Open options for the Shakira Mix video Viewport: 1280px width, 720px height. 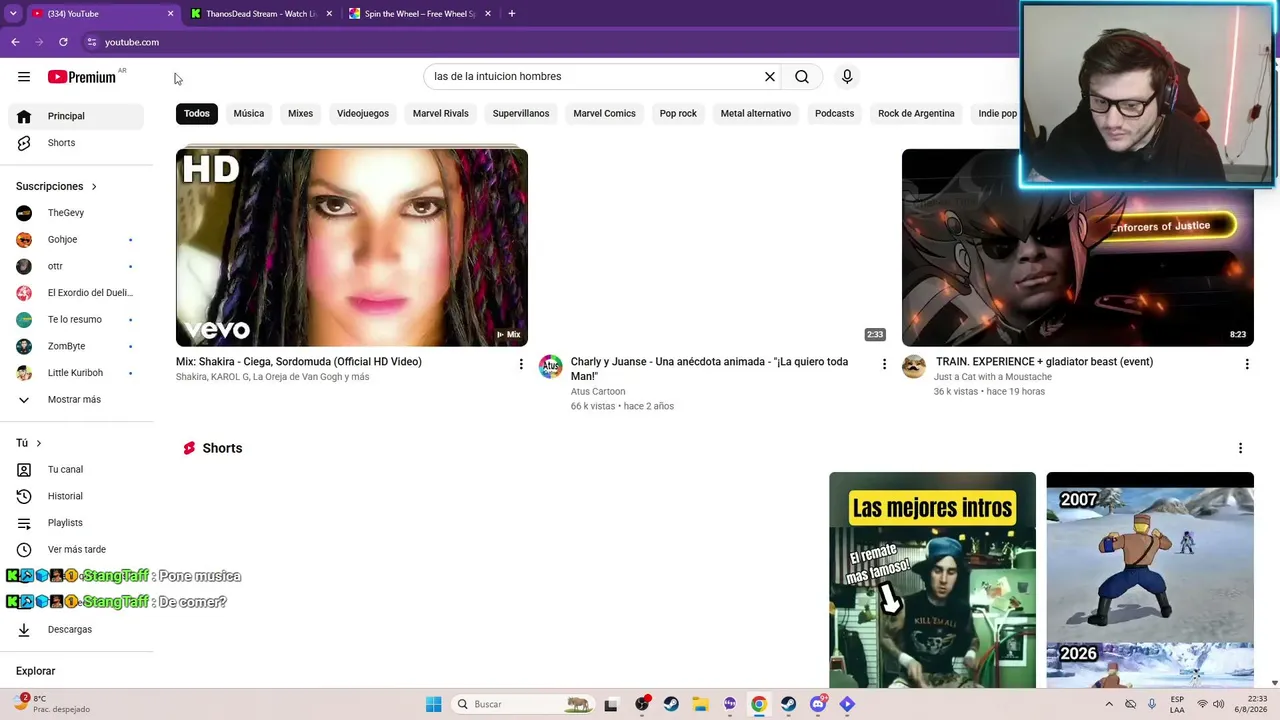520,365
